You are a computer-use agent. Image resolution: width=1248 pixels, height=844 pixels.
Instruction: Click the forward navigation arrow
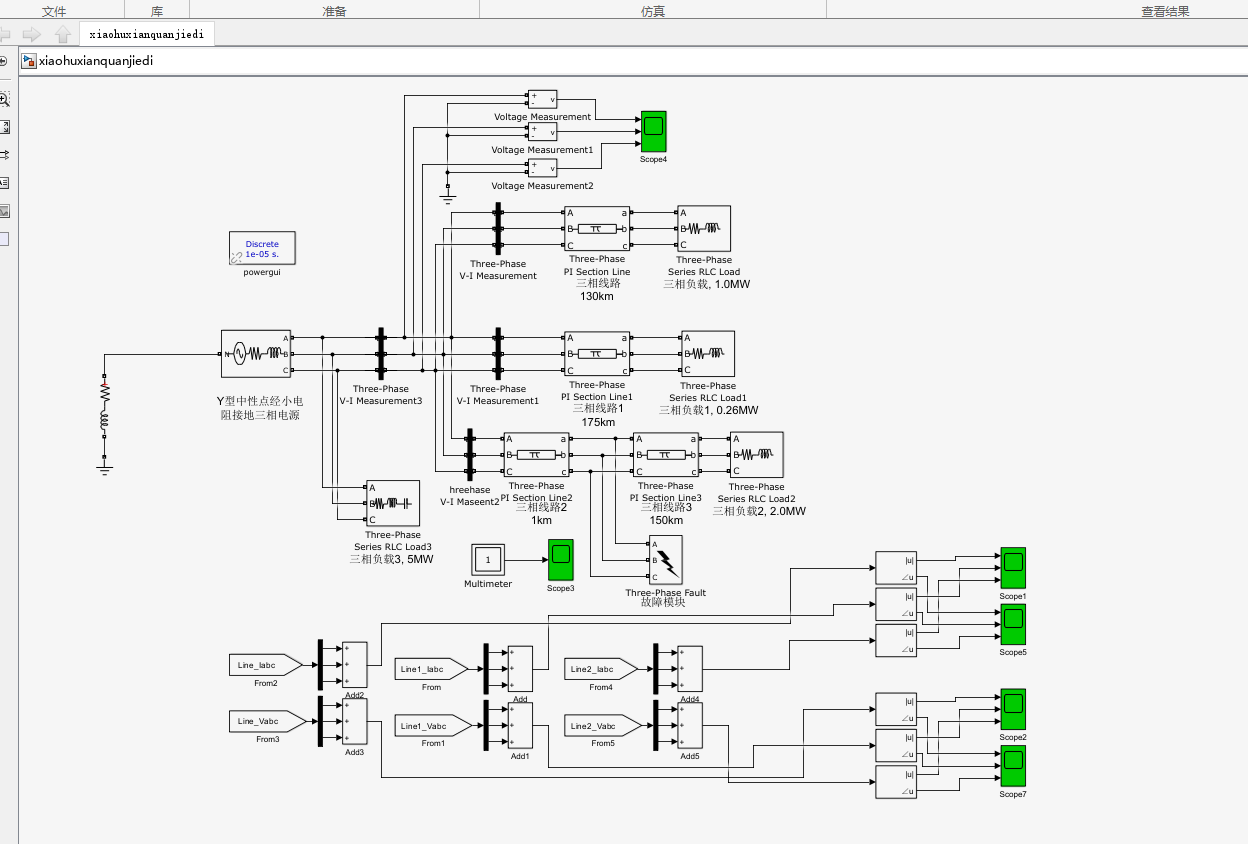click(32, 34)
